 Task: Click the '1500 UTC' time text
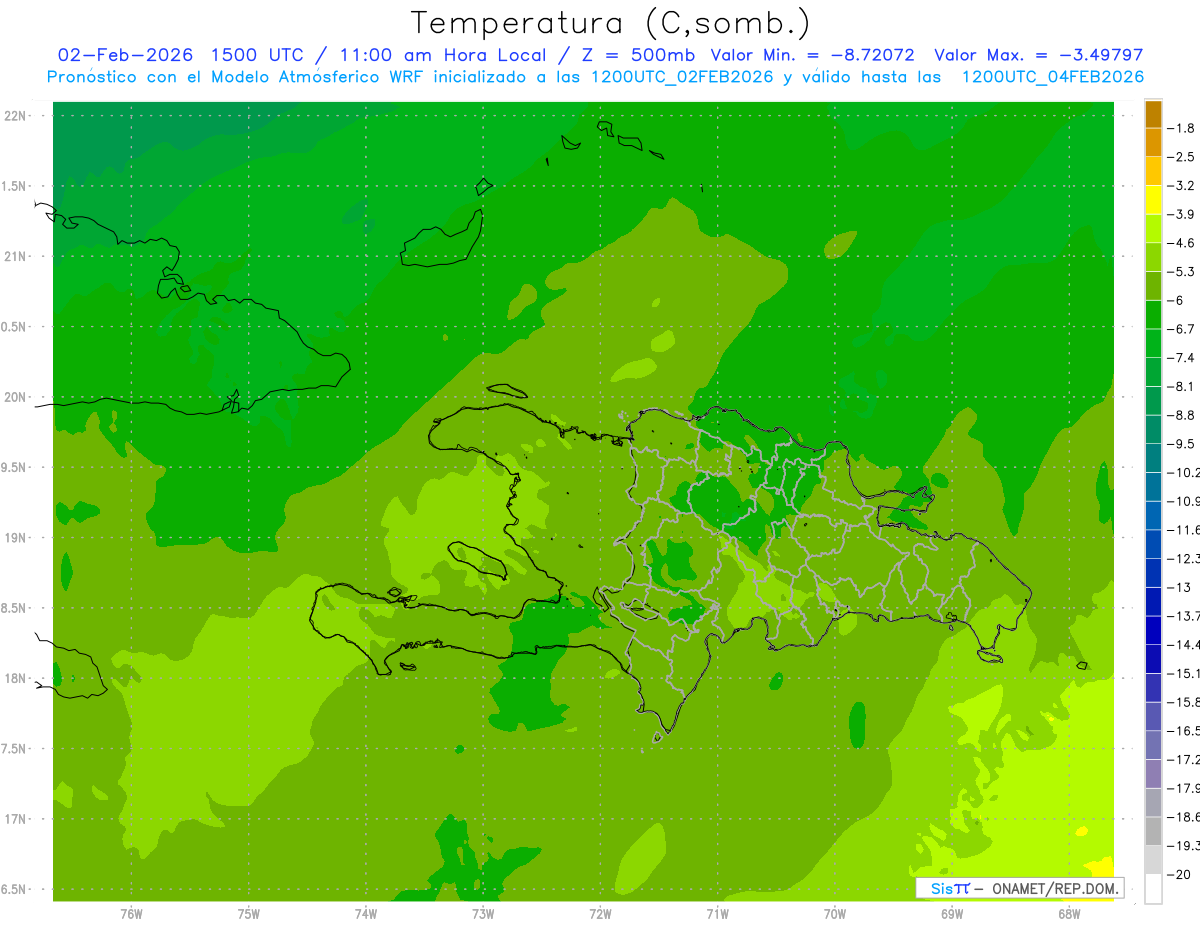(257, 55)
